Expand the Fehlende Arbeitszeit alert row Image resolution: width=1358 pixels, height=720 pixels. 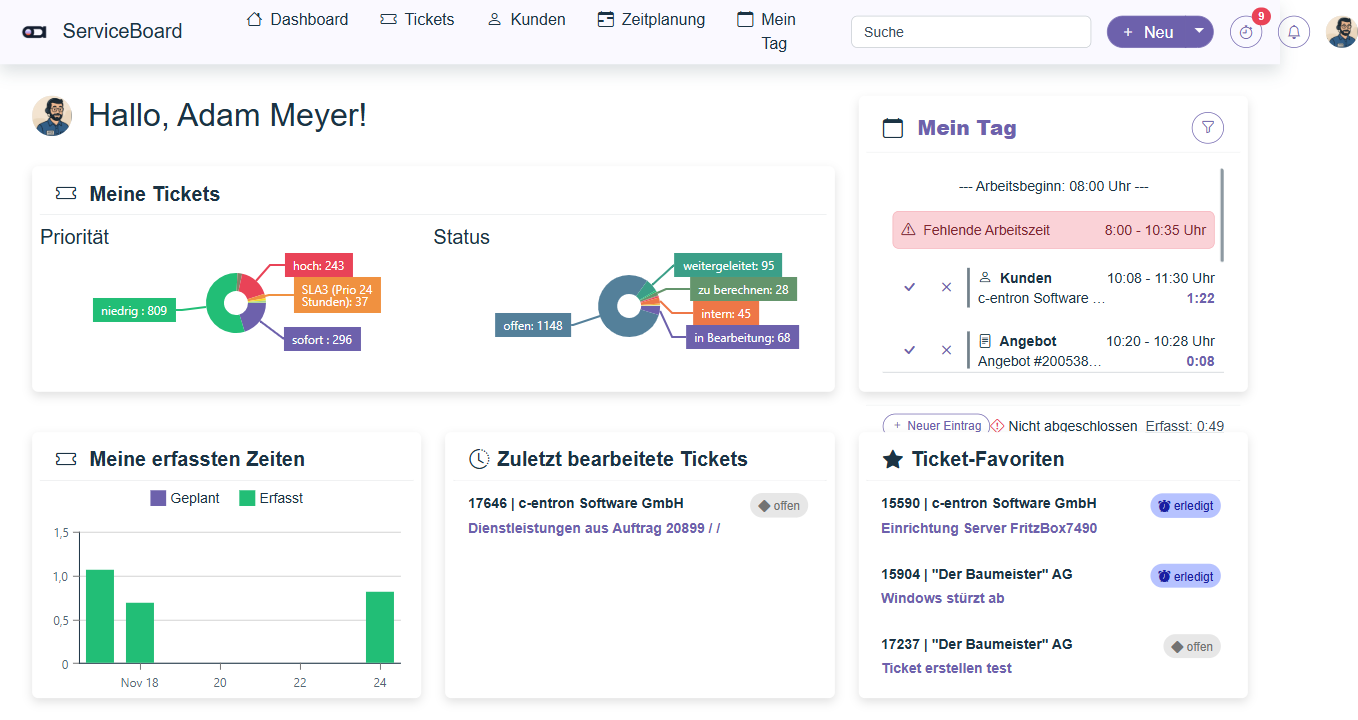tap(1053, 230)
